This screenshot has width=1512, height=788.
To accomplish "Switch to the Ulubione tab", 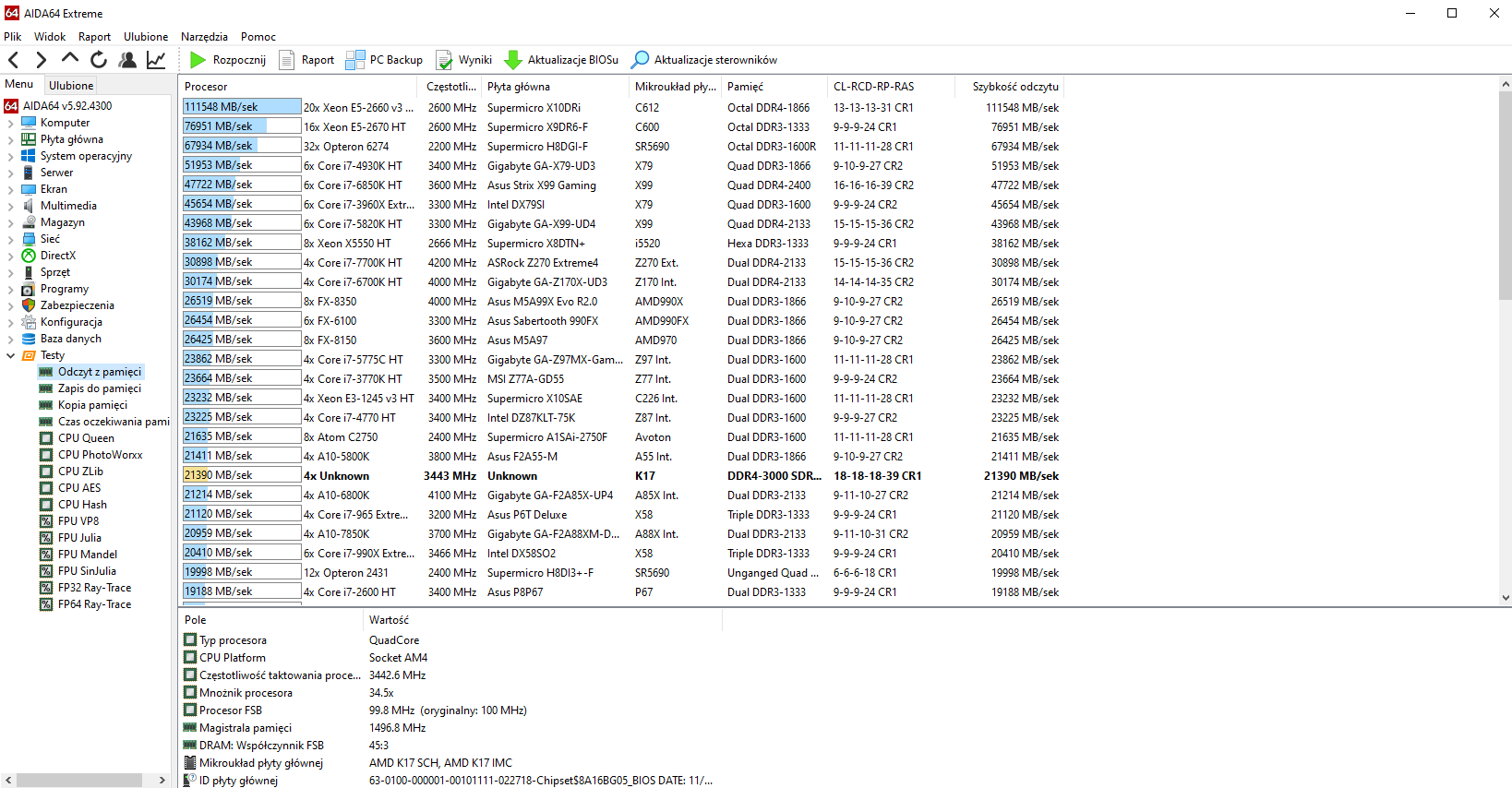I will pyautogui.click(x=71, y=85).
